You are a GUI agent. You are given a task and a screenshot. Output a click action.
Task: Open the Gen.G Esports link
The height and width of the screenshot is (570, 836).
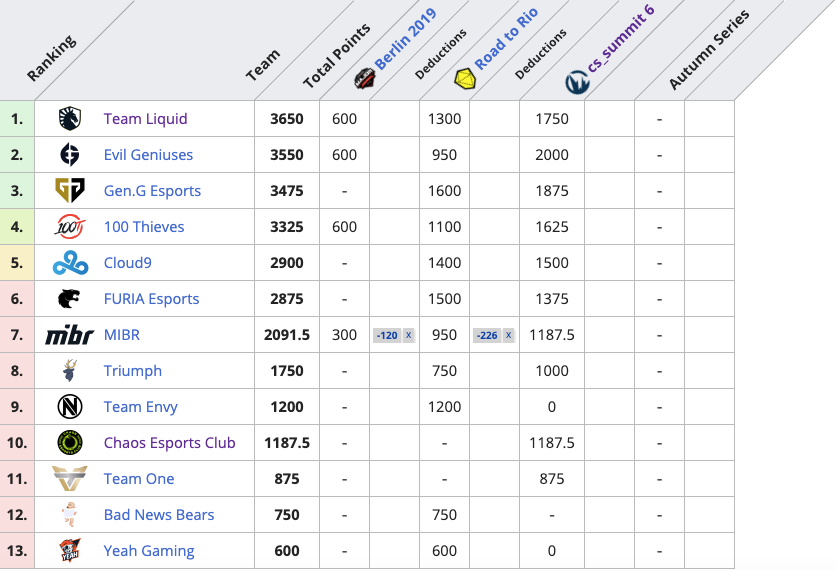(x=152, y=190)
